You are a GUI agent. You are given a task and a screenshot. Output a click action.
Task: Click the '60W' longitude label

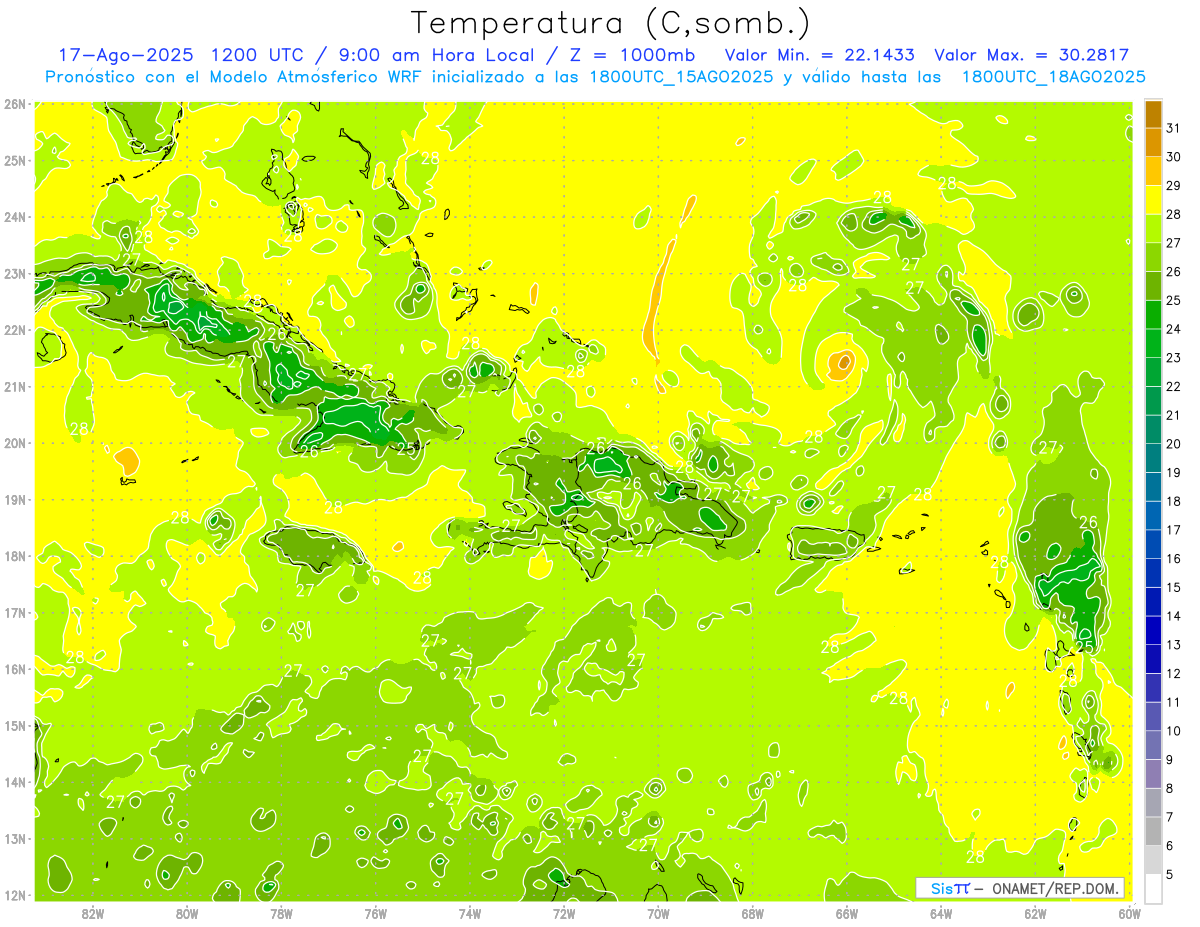click(x=1129, y=913)
